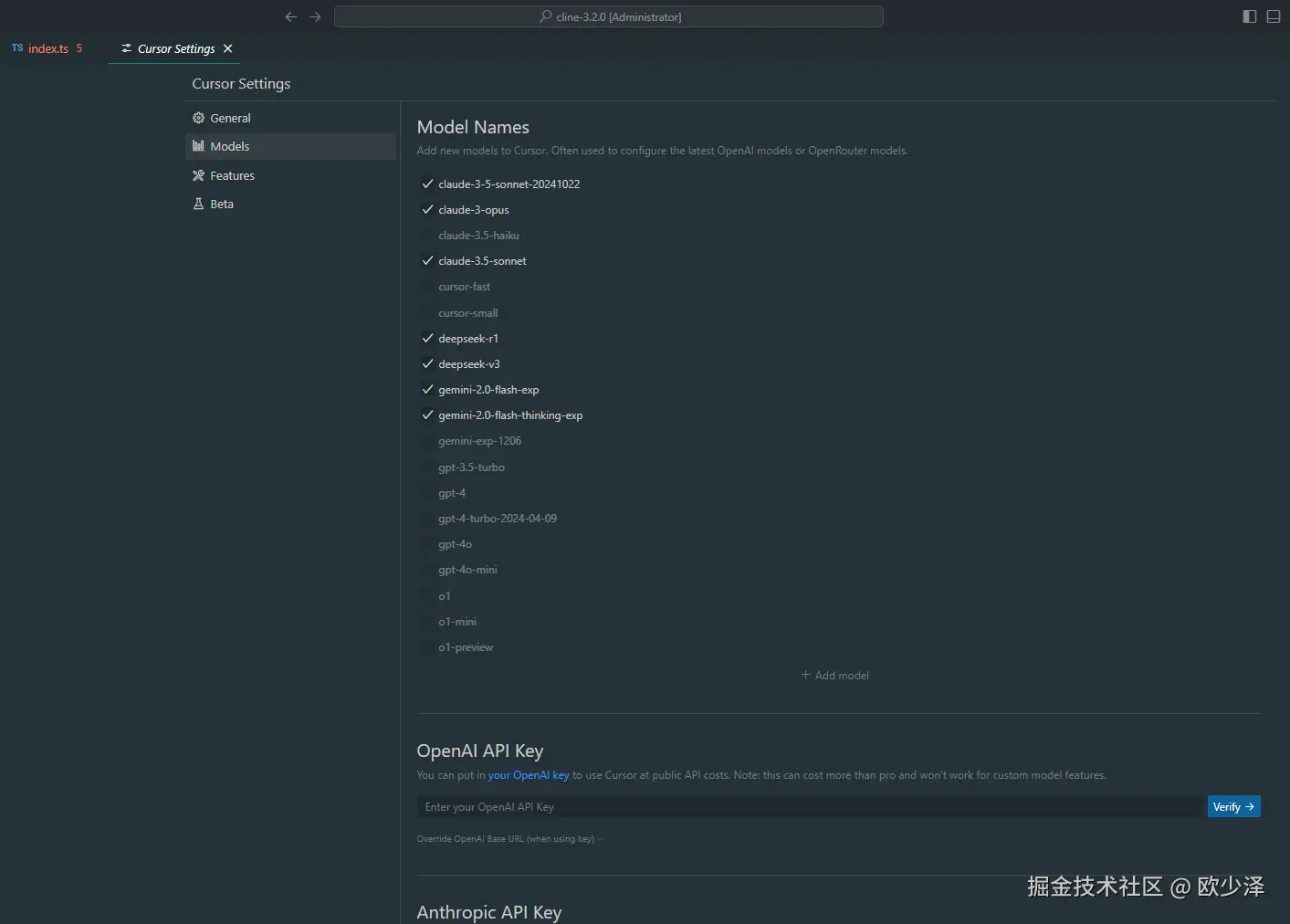Focus the OpenAI API Key input field
Viewport: 1290px width, 924px height.
pos(810,806)
